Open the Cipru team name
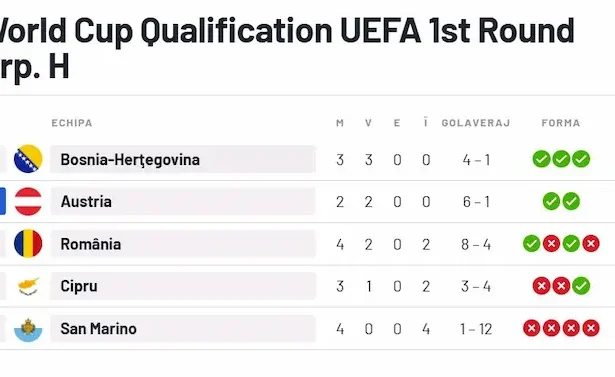Viewport: 615px width, 377px height. pyautogui.click(x=79, y=286)
